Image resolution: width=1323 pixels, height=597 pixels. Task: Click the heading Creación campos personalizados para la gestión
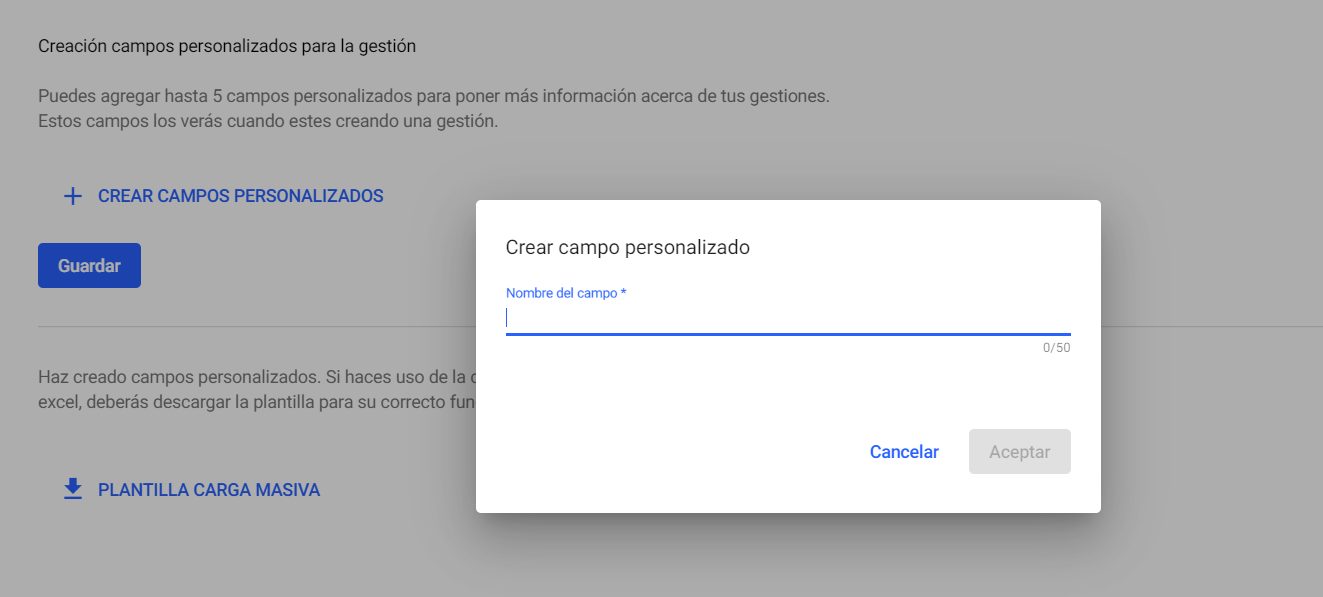pos(226,45)
